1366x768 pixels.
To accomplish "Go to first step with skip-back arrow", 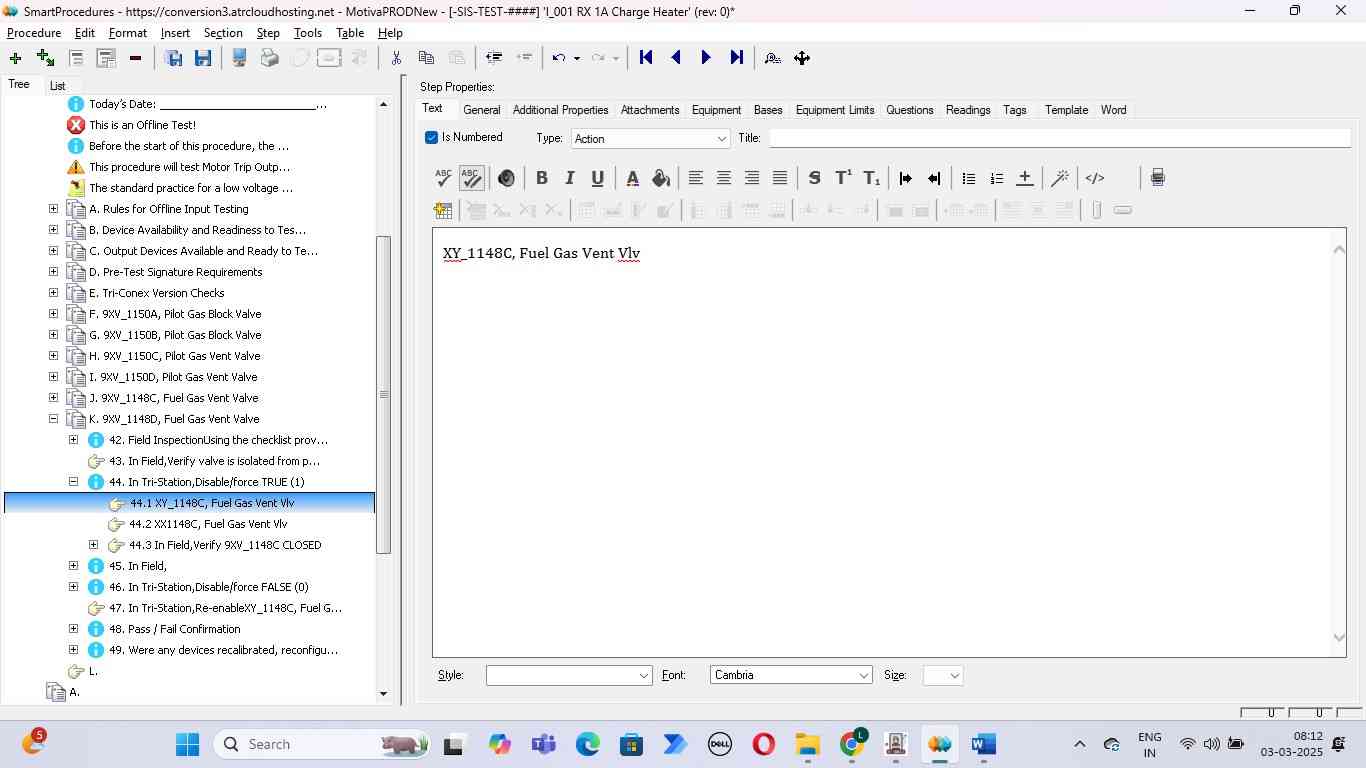I will (646, 58).
